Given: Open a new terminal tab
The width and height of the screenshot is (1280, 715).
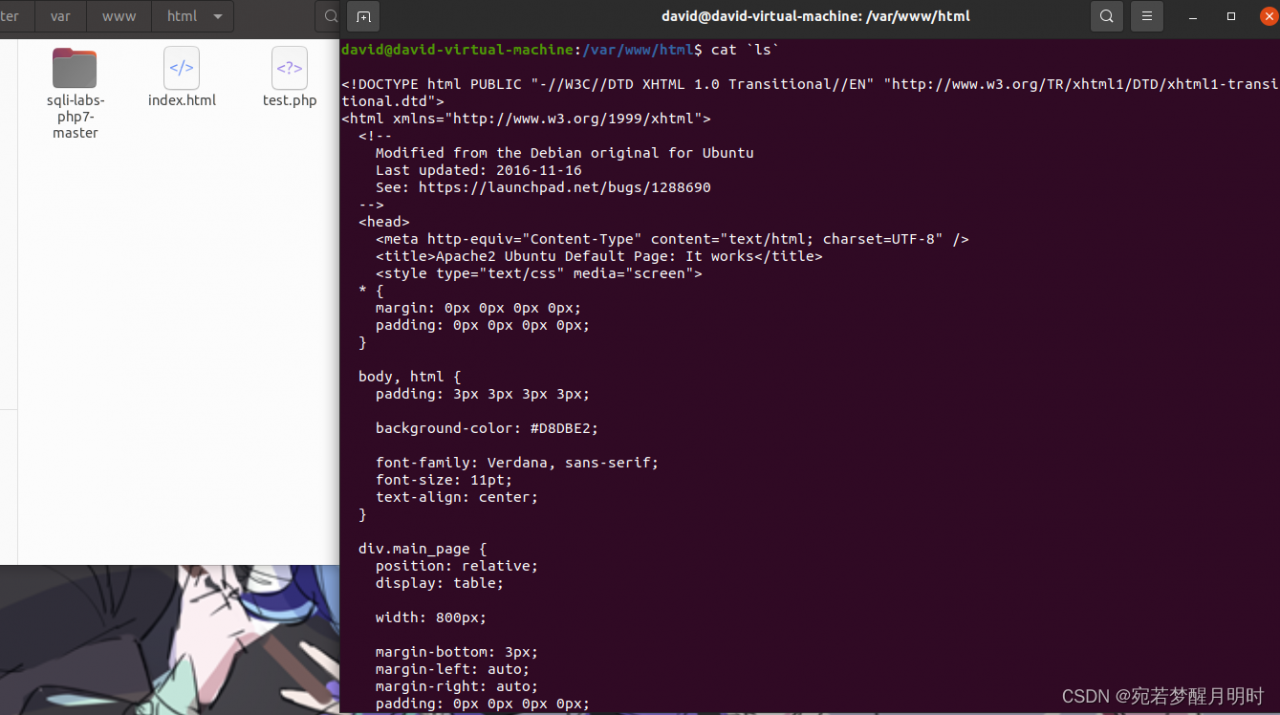Looking at the screenshot, I should [363, 16].
